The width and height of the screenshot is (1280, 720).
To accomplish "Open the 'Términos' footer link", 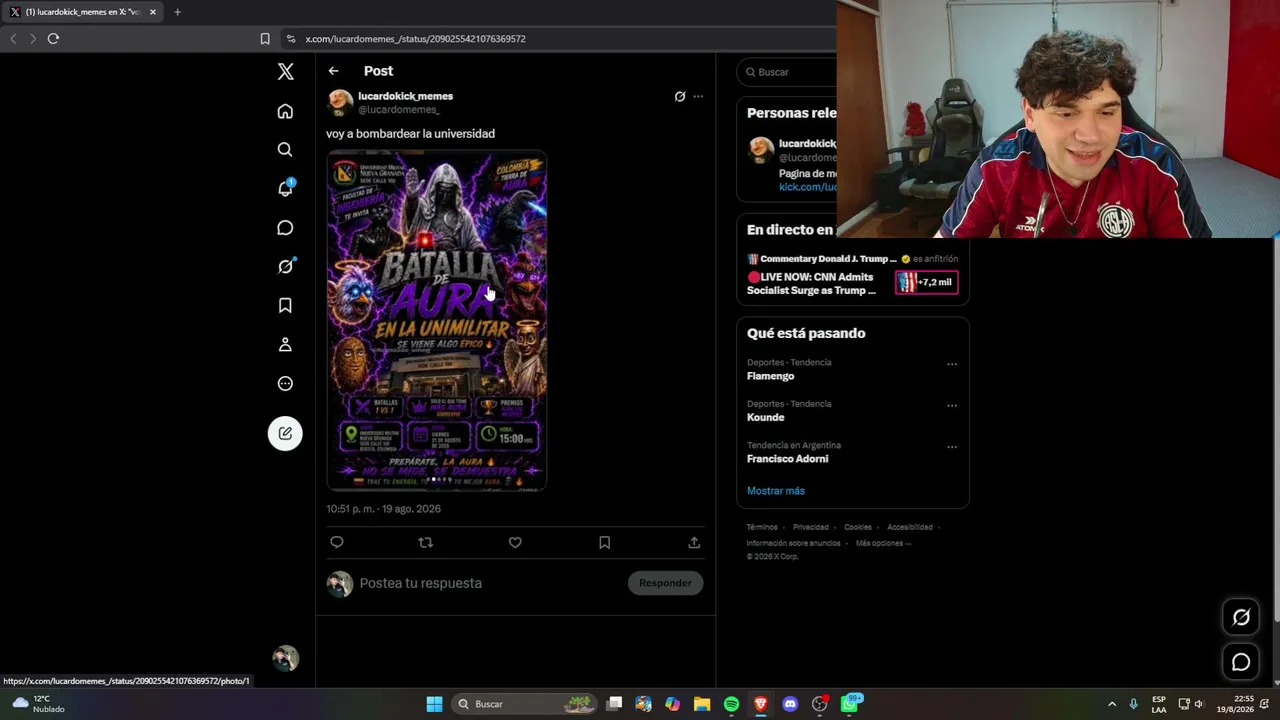I will tap(762, 527).
